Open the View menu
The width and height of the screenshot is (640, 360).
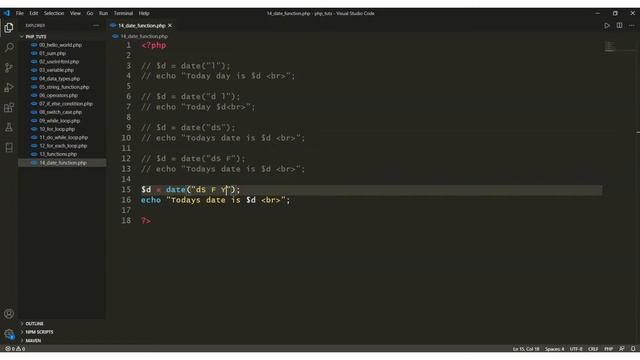(75, 13)
